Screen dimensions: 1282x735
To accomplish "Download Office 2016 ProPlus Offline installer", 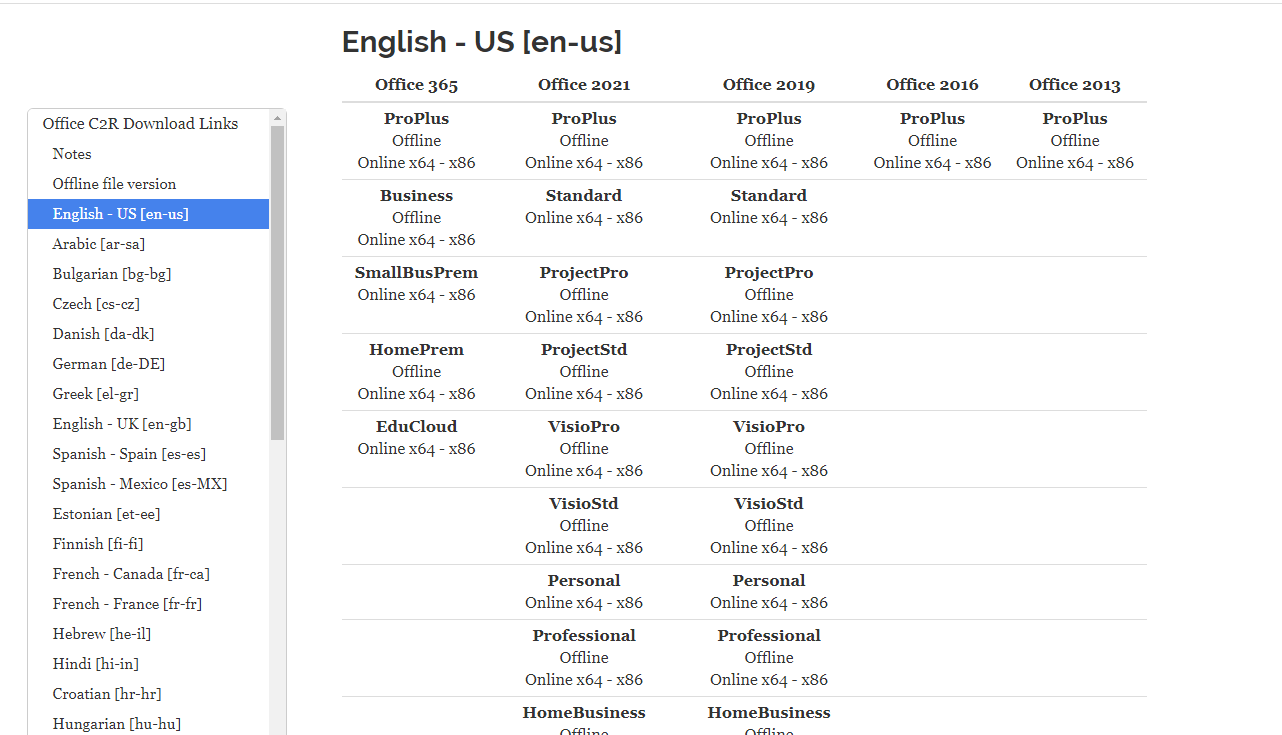I will 932,141.
